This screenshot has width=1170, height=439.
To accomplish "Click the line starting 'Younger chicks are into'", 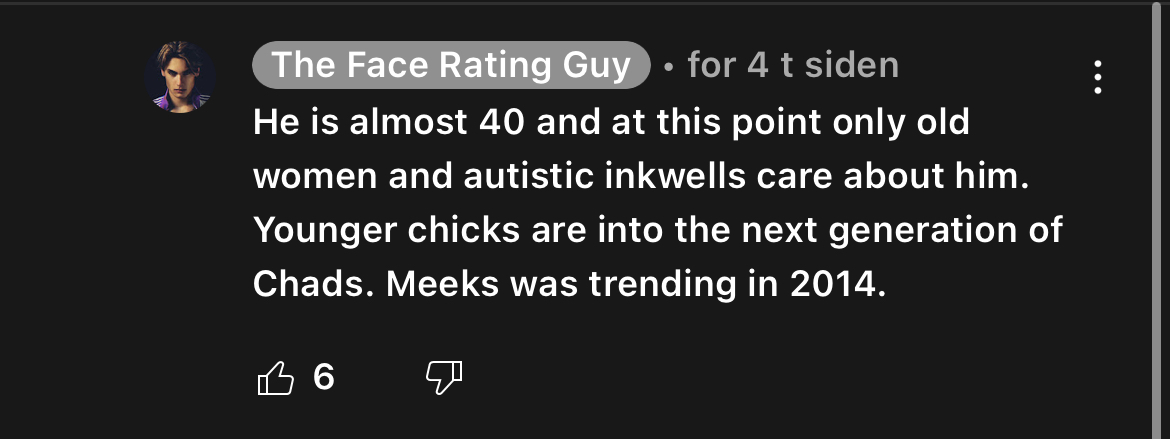I will coord(658,231).
